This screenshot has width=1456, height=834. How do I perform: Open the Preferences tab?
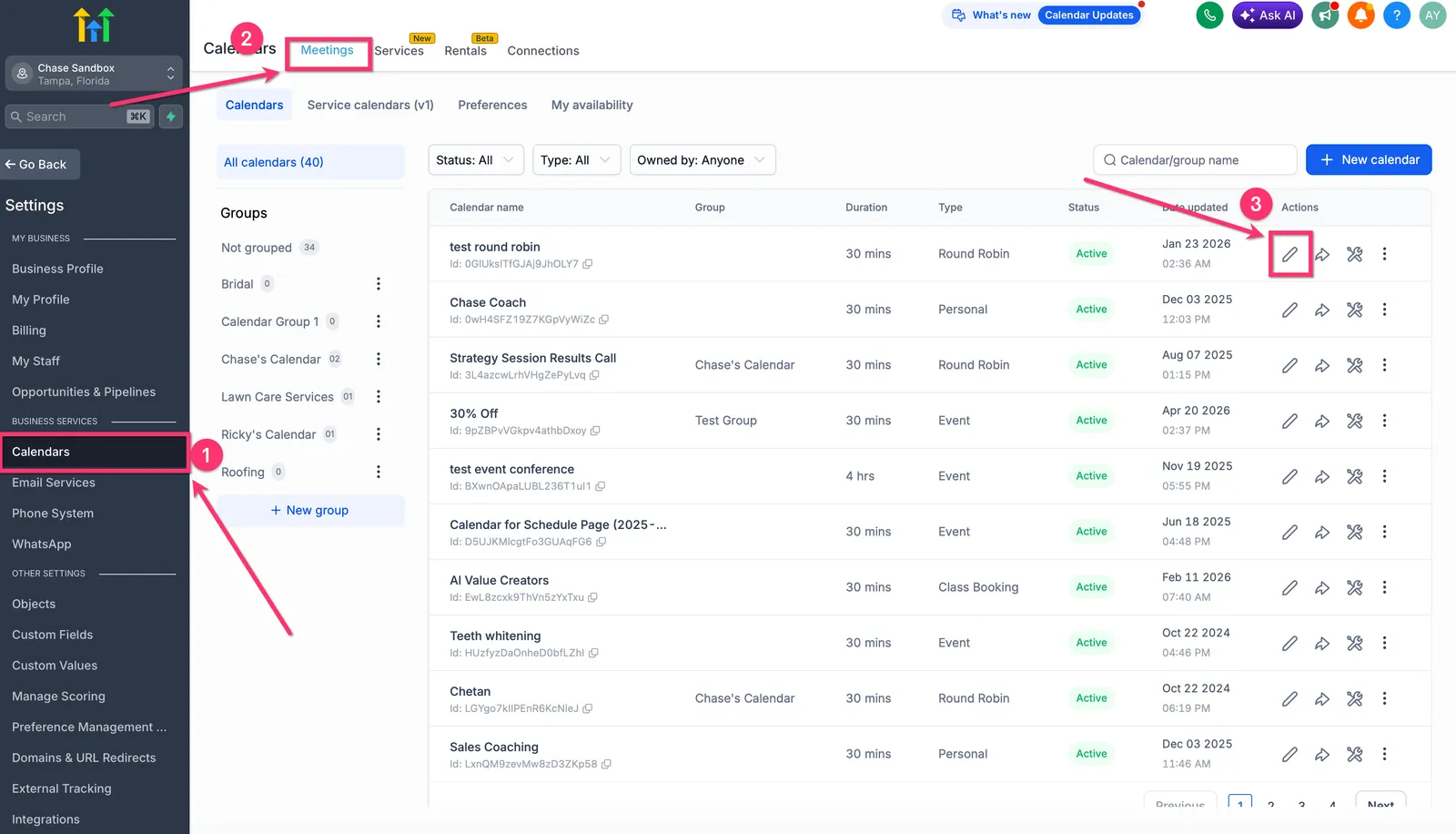click(x=492, y=105)
